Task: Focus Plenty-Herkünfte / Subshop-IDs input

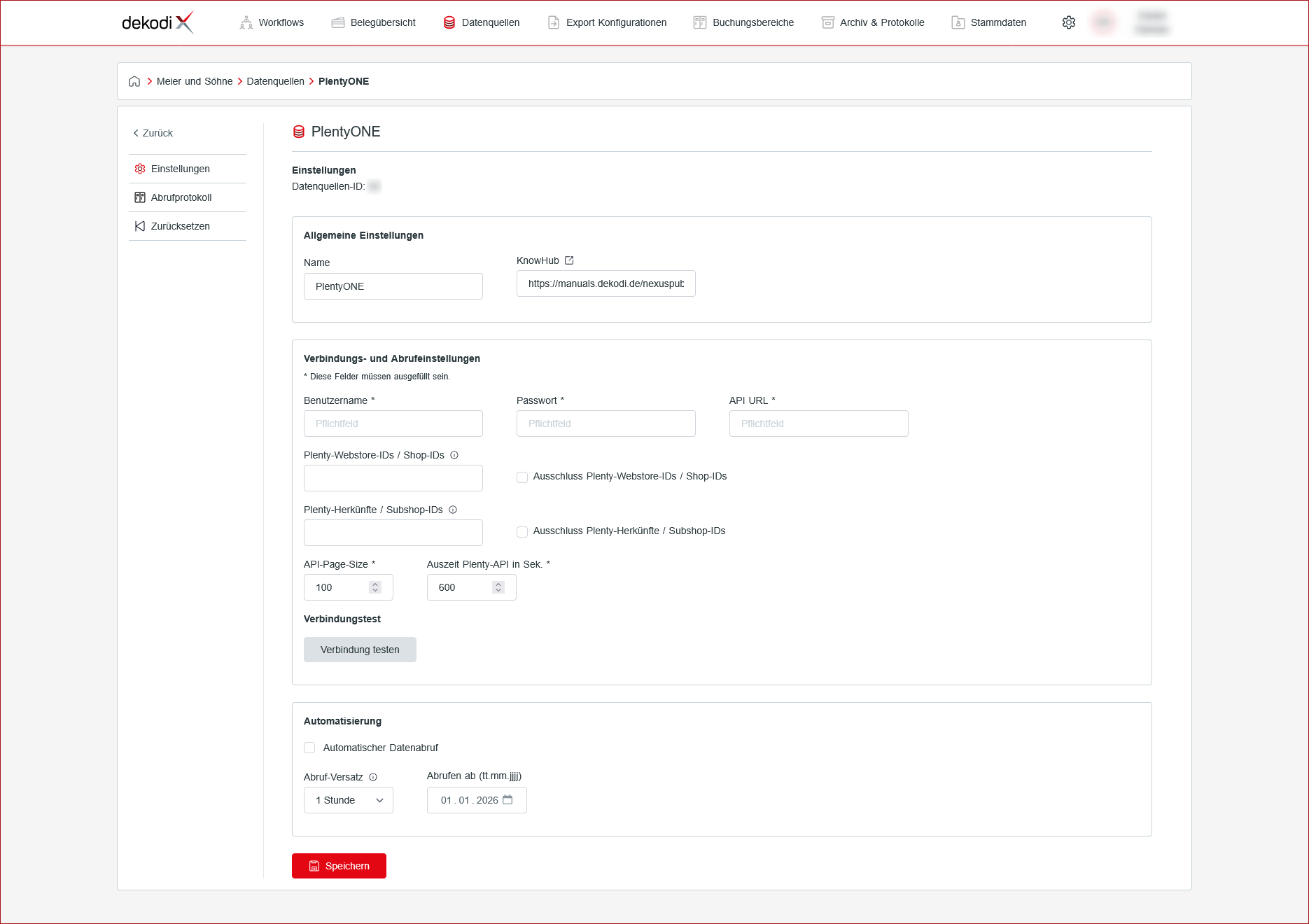Action: tap(393, 533)
